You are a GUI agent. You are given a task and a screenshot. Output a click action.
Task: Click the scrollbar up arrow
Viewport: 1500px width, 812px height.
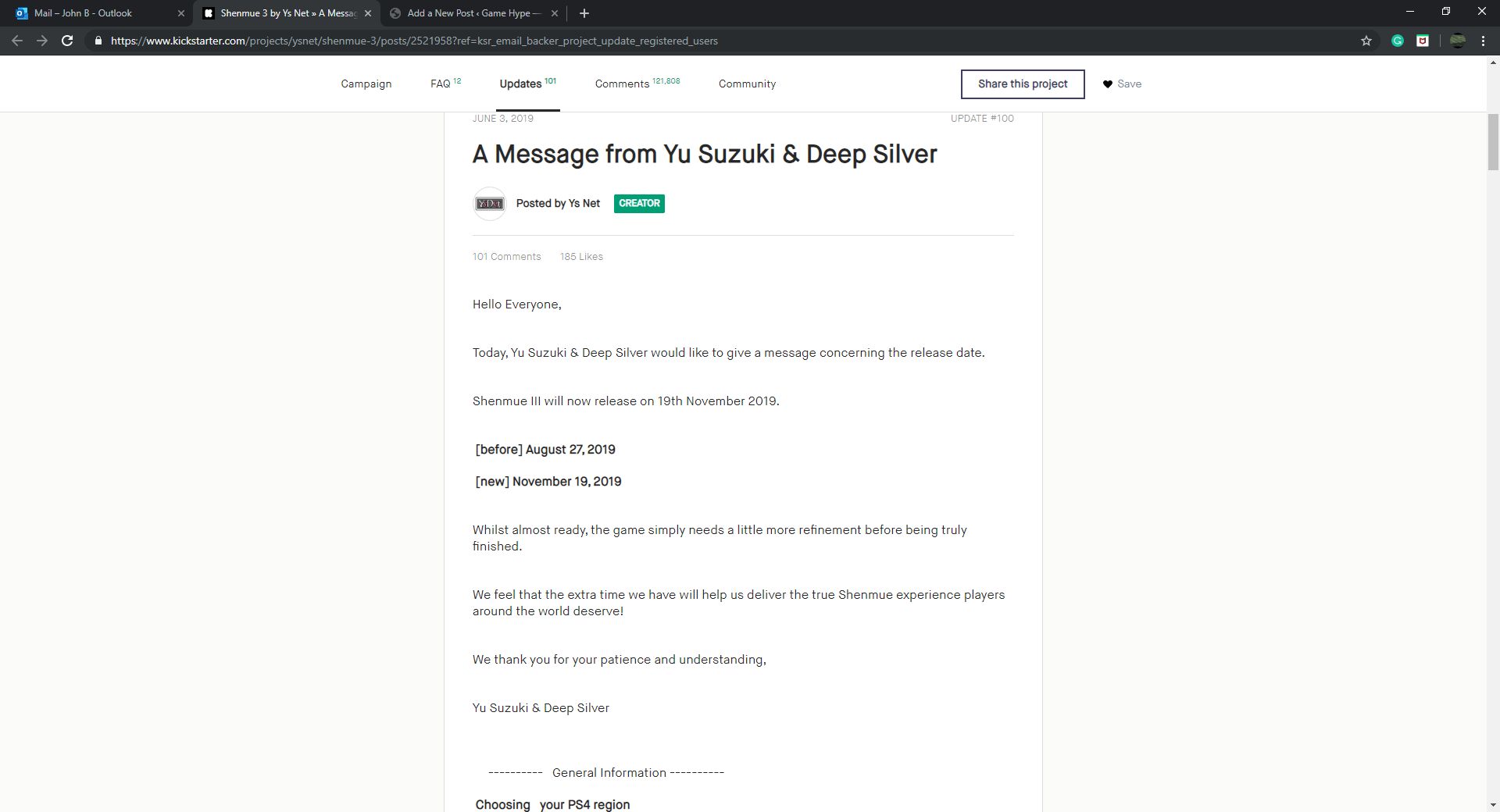tap(1493, 62)
